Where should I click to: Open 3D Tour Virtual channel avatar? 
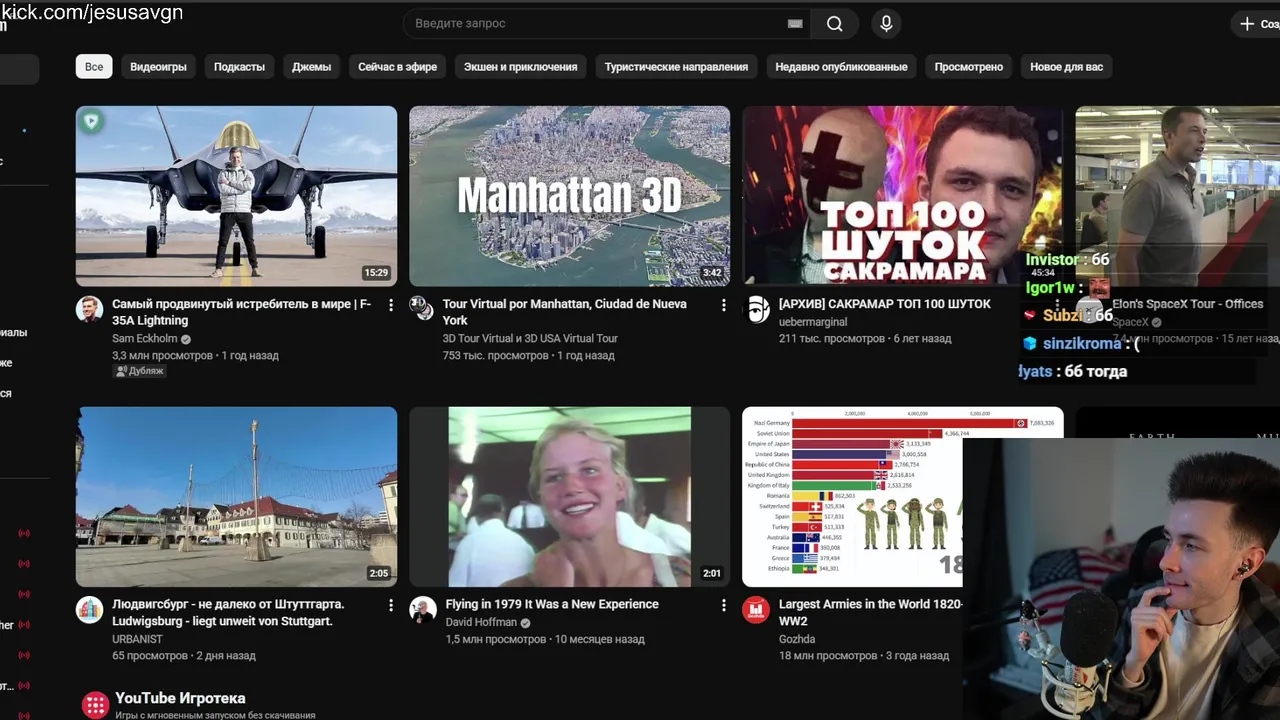click(423, 309)
